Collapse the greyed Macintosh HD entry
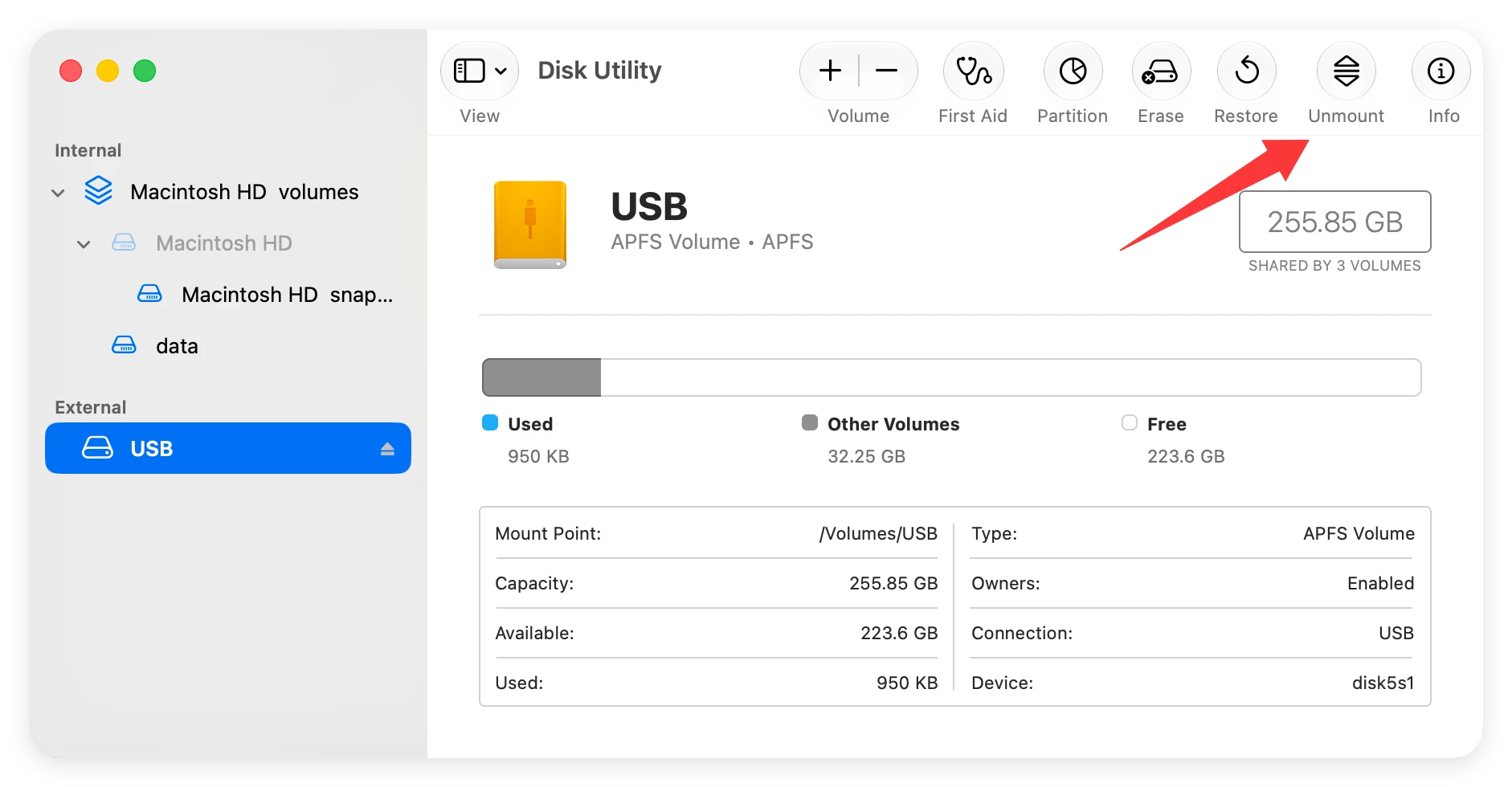1512x787 pixels. 84,244
